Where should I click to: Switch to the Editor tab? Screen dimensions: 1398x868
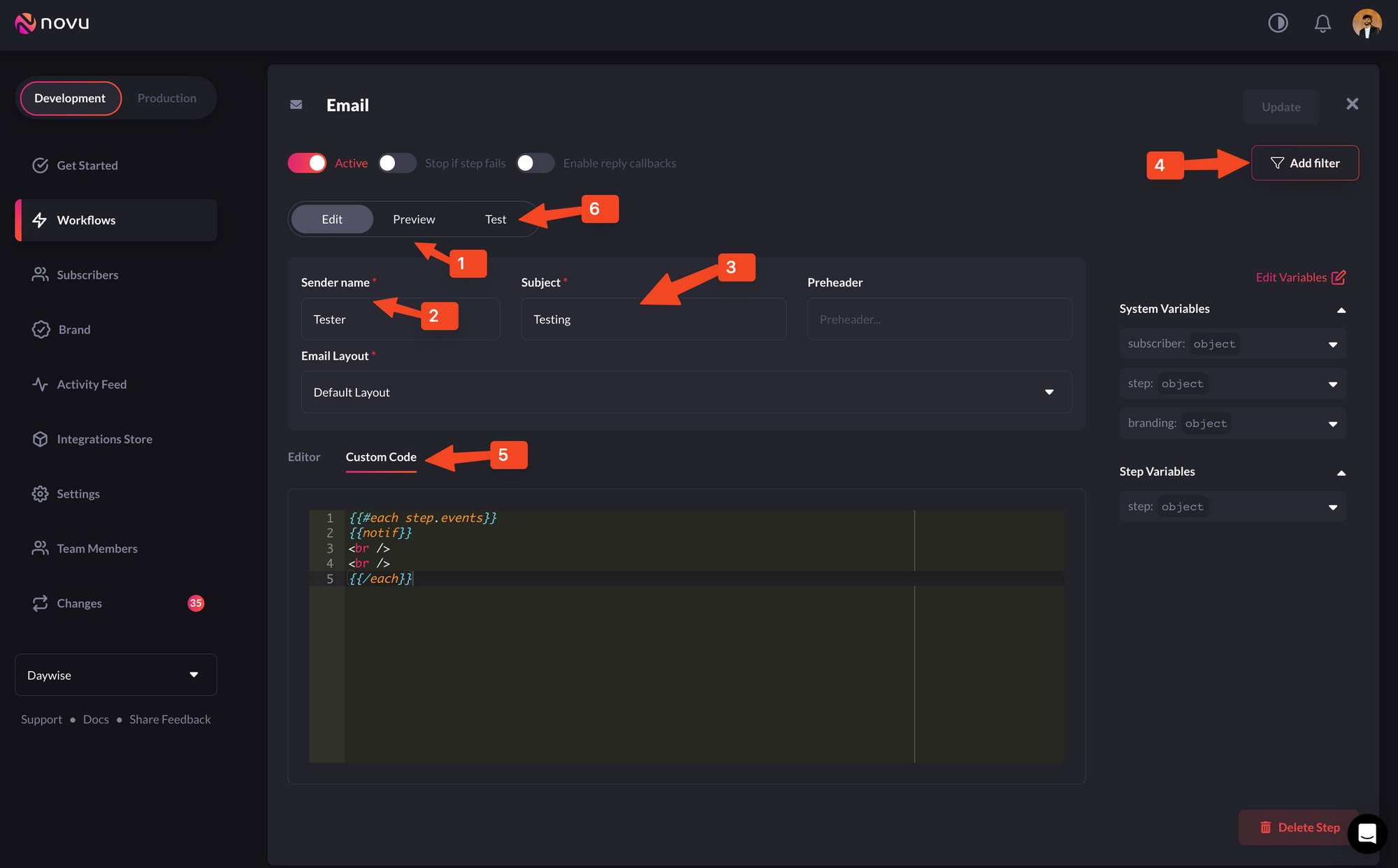tap(304, 457)
